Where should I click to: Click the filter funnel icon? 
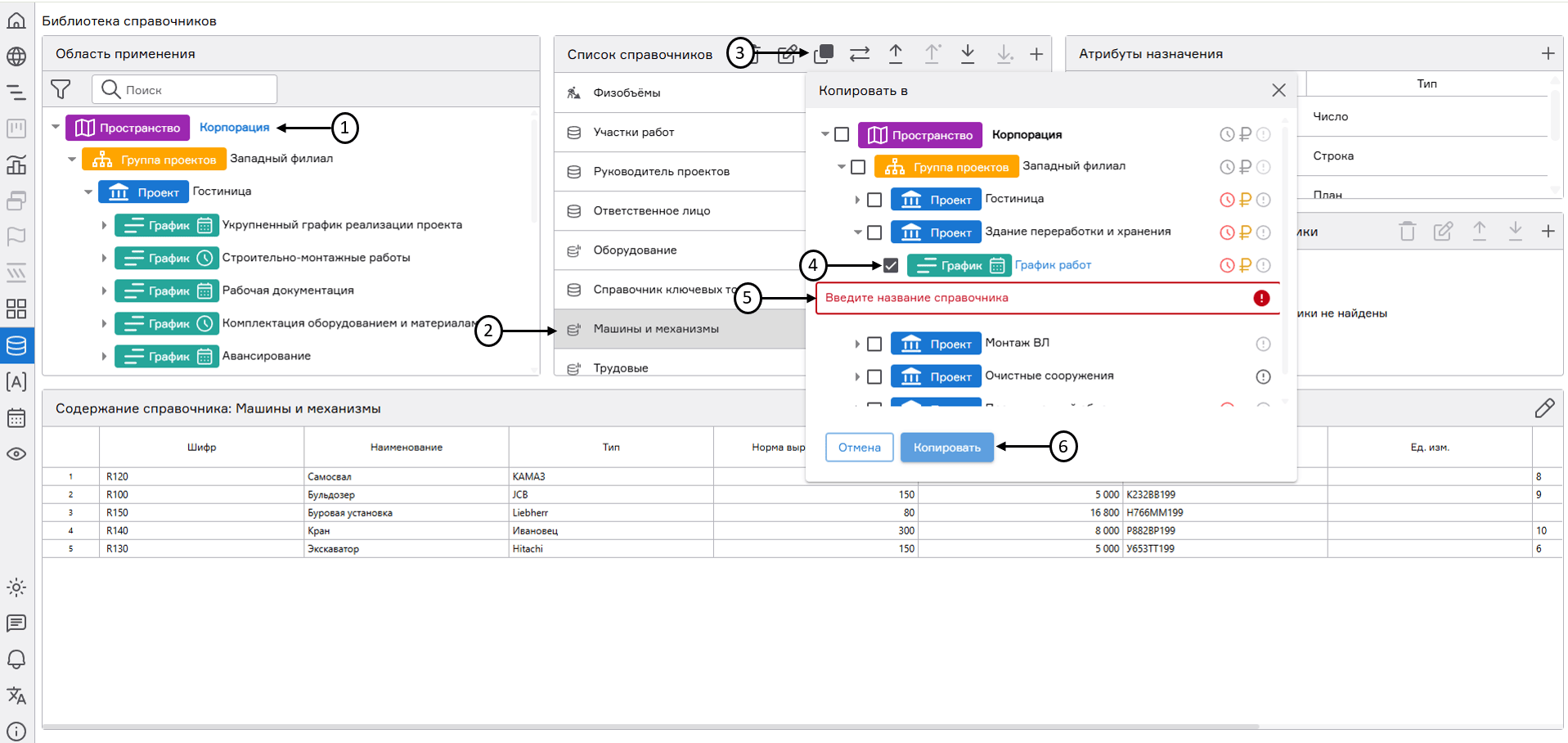(x=61, y=89)
